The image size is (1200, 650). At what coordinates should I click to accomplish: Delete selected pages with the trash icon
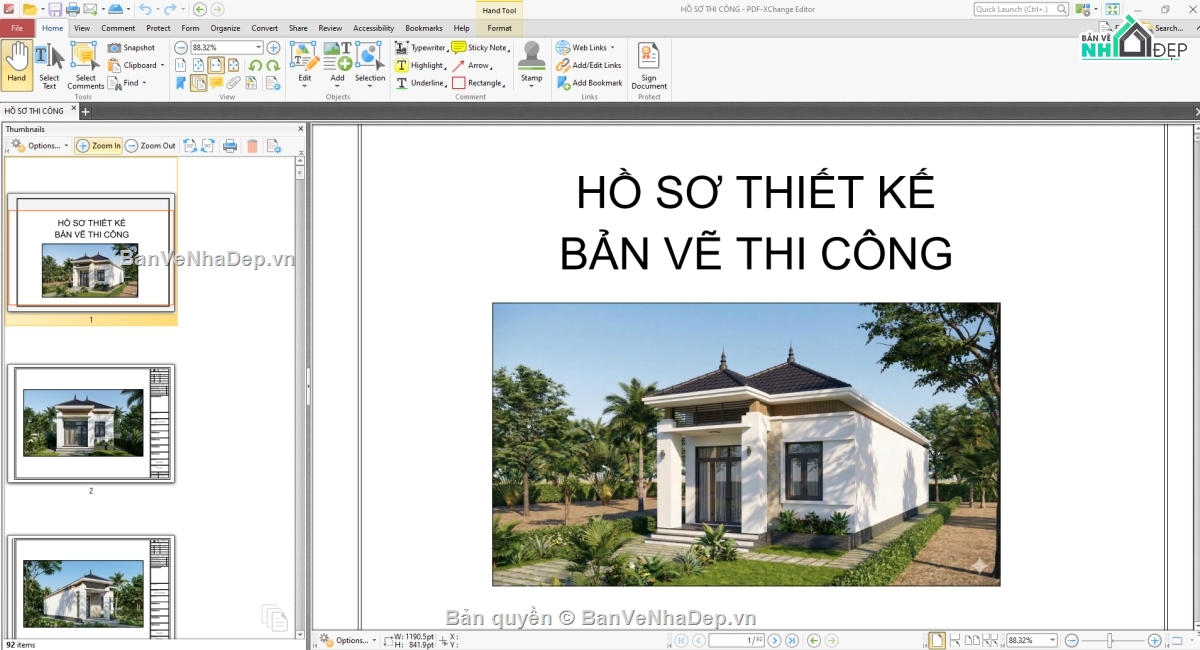252,146
